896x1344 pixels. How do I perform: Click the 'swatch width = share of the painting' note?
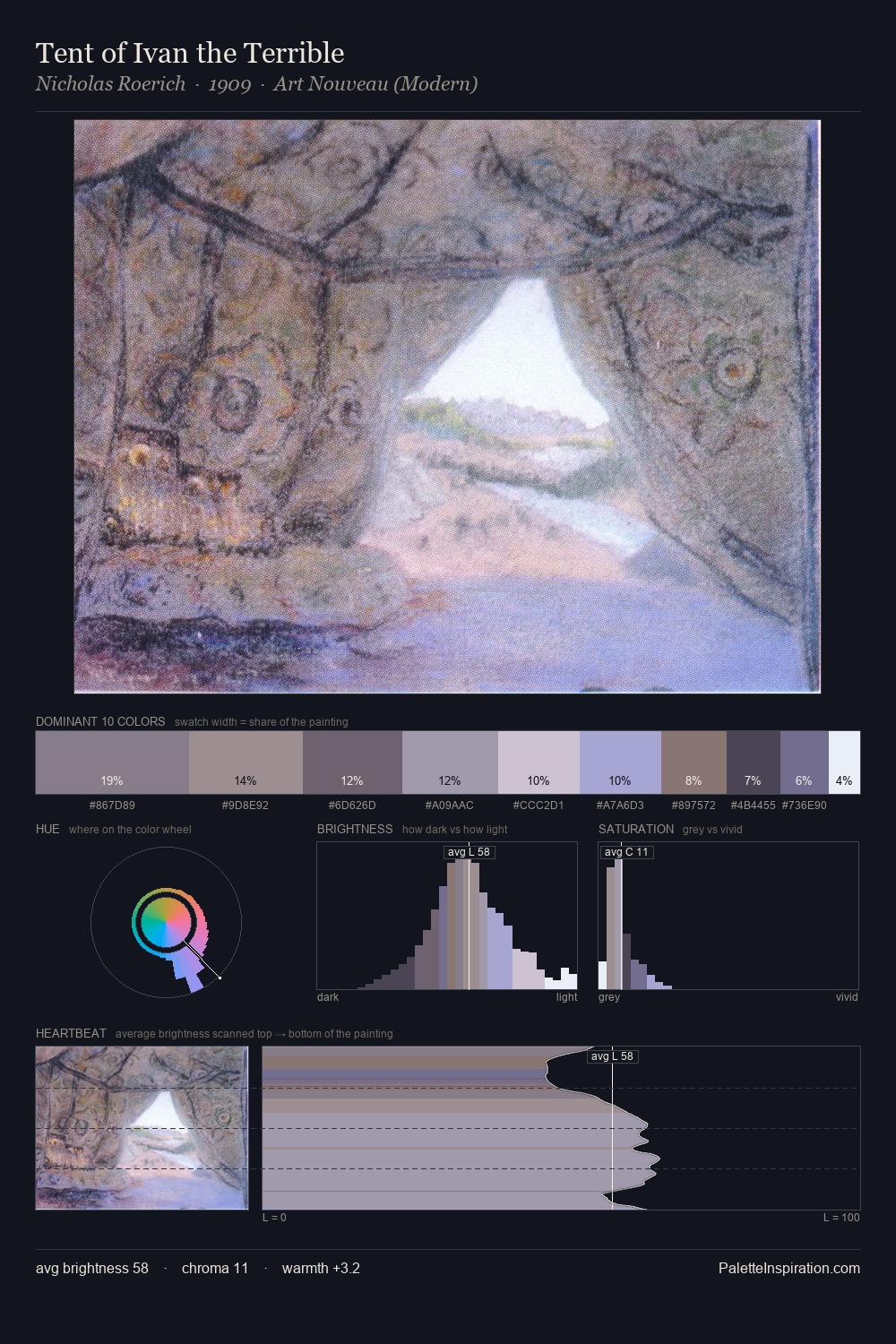click(262, 722)
